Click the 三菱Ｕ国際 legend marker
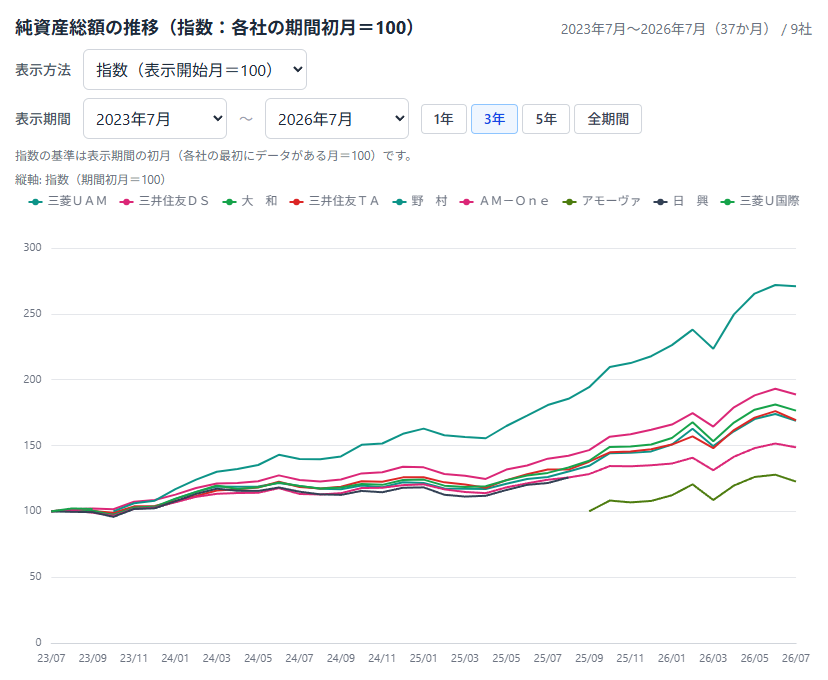The image size is (828, 680). (728, 202)
